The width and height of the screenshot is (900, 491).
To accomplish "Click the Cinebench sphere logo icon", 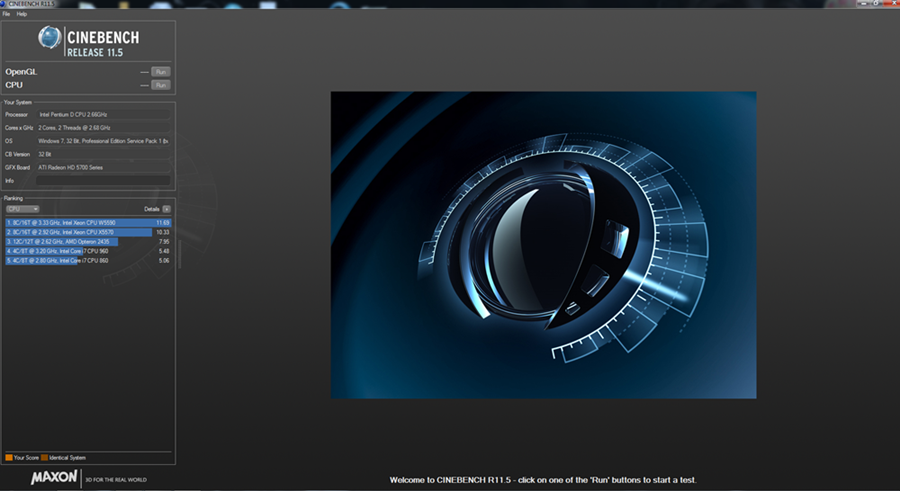I will pos(50,39).
